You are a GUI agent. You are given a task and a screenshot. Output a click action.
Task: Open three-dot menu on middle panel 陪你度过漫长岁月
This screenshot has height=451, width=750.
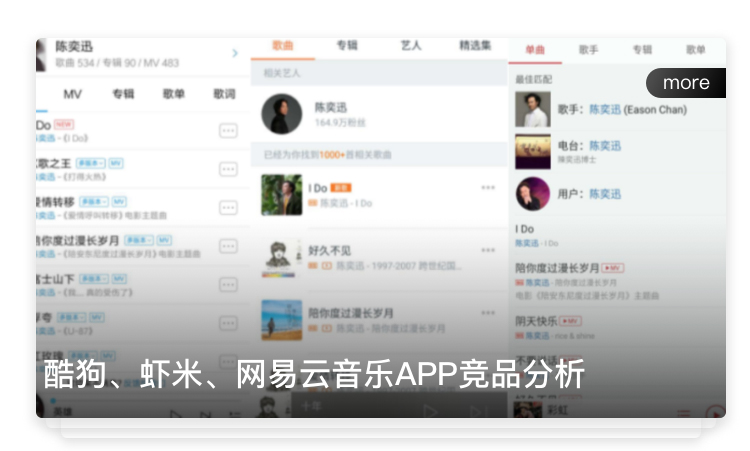[x=488, y=313]
